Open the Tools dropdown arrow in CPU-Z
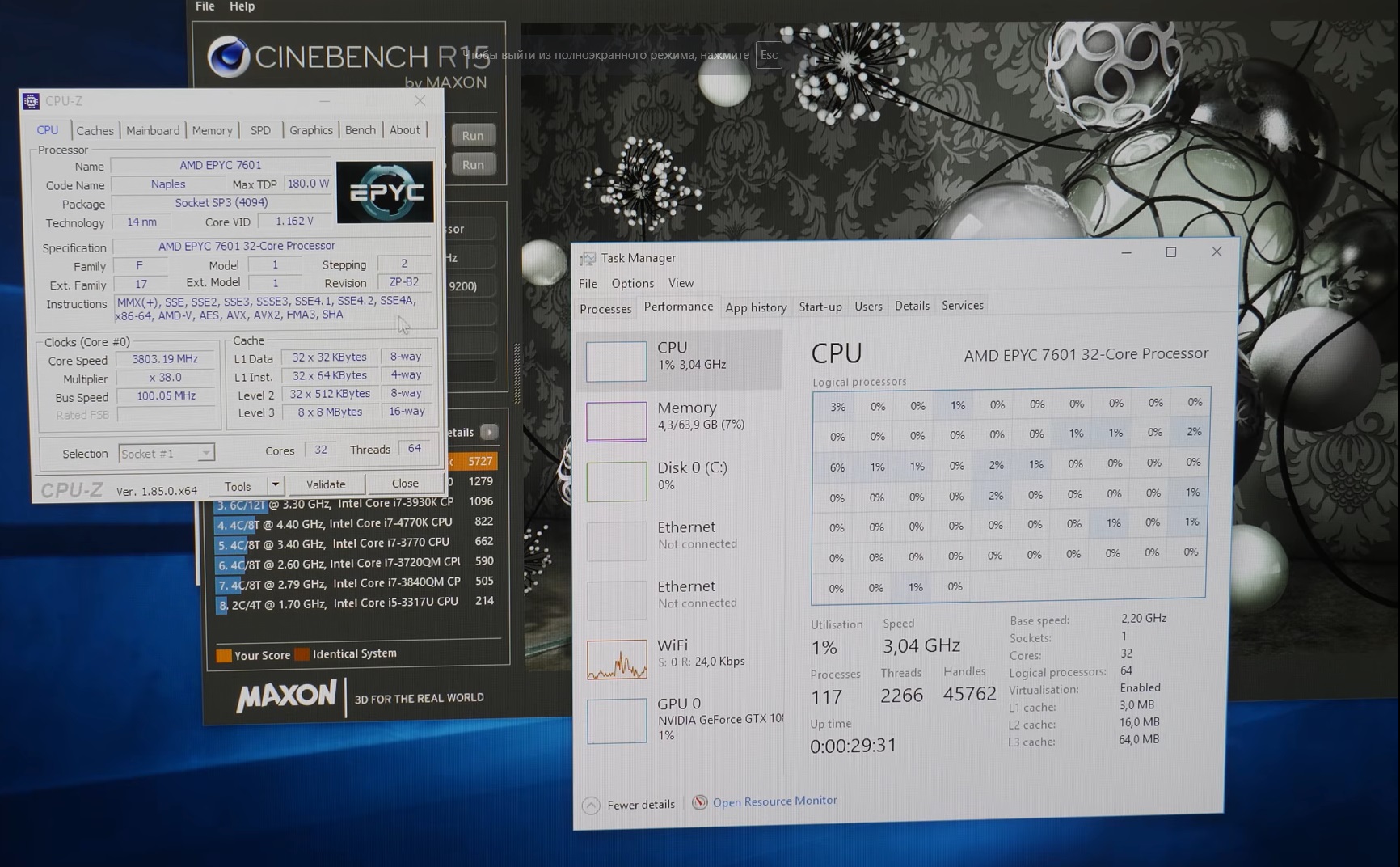 pos(276,485)
